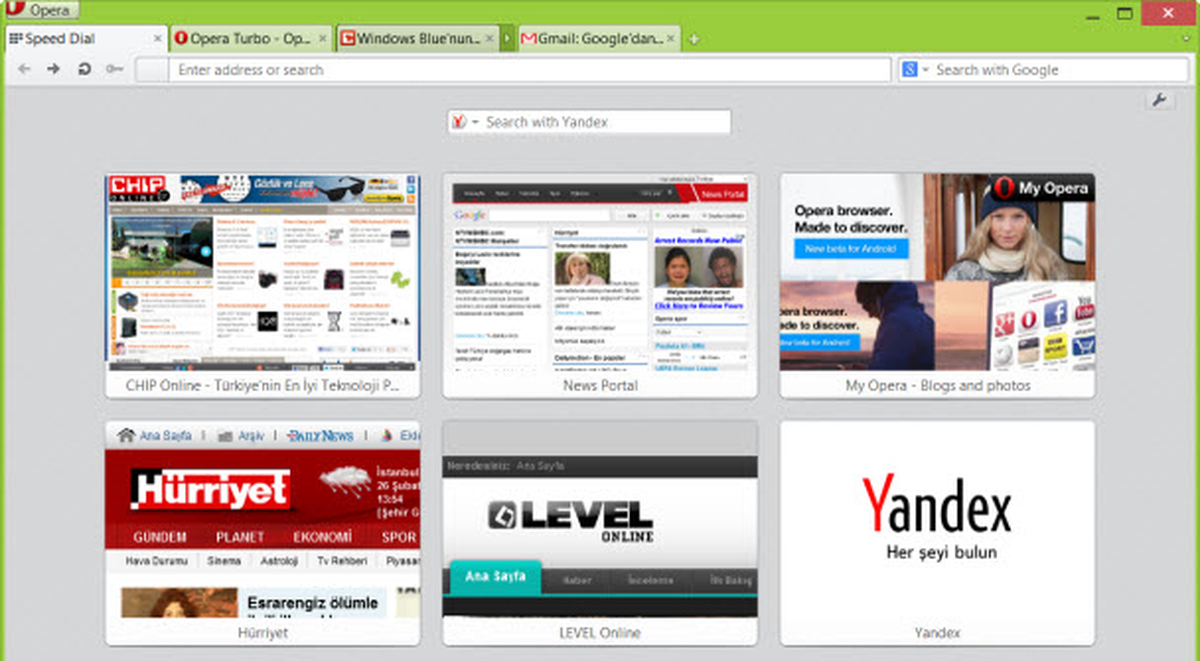The image size is (1200, 661).
Task: Close the Speed Dial tab
Action: (x=157, y=39)
